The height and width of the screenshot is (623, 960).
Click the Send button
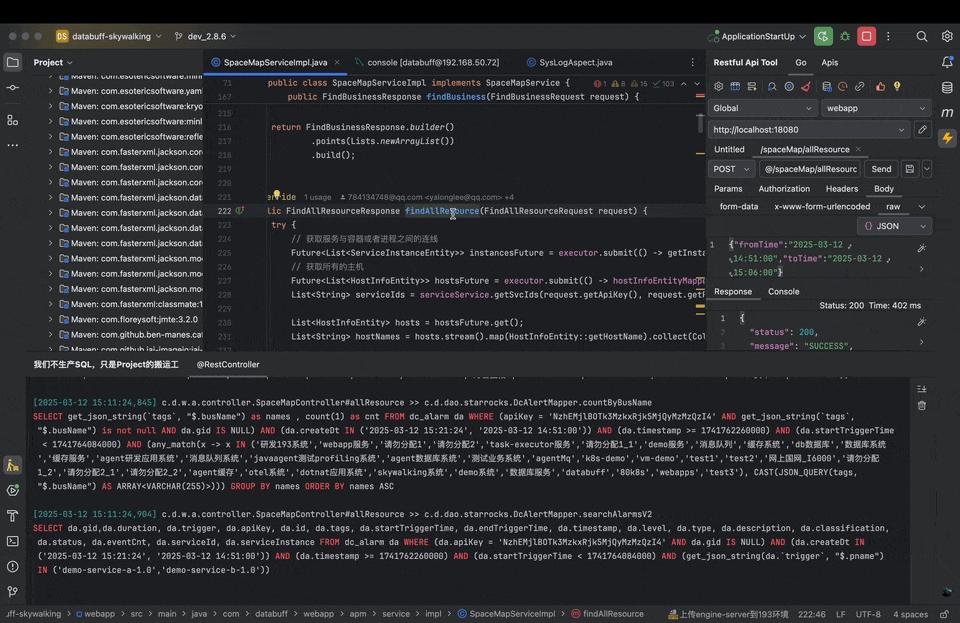(880, 169)
